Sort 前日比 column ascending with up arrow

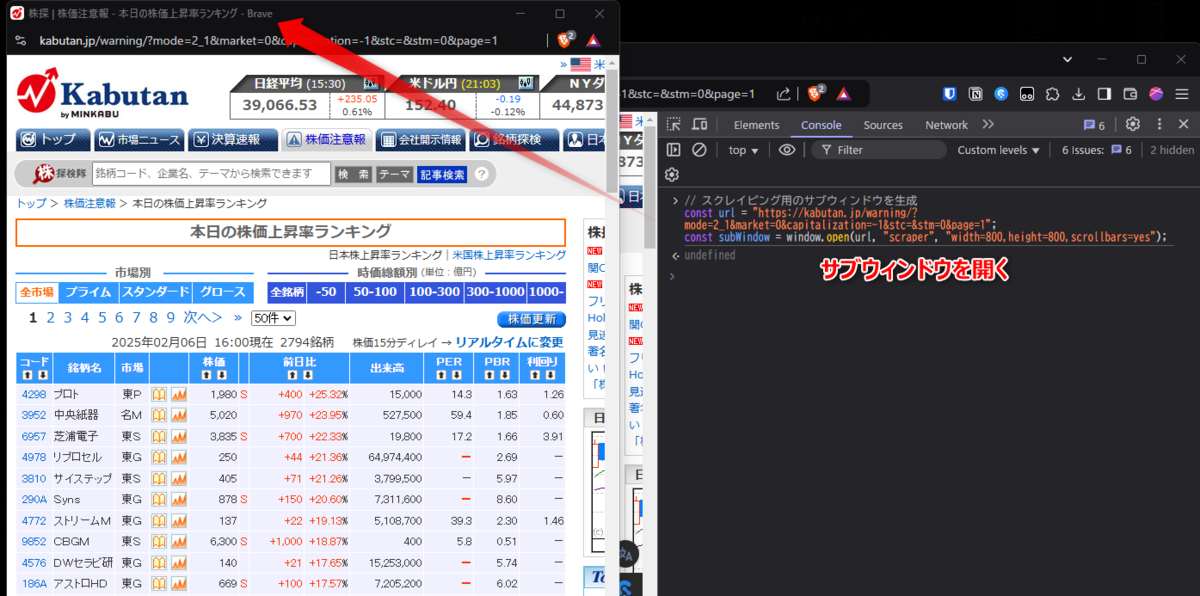tap(291, 375)
